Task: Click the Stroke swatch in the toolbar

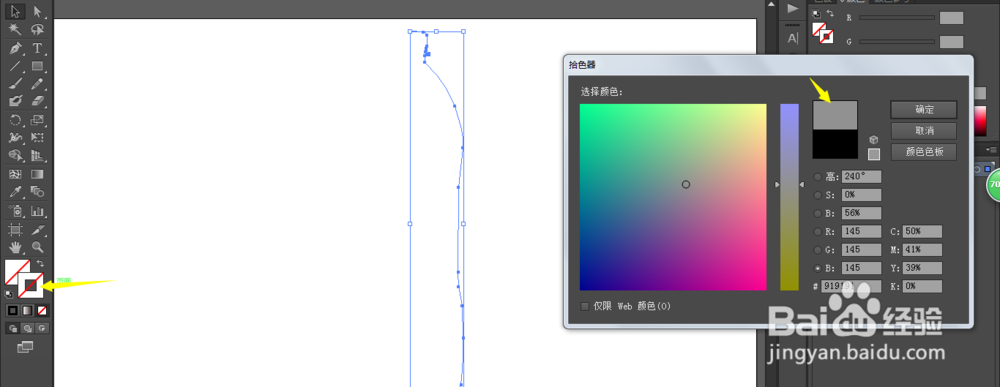Action: [31, 286]
